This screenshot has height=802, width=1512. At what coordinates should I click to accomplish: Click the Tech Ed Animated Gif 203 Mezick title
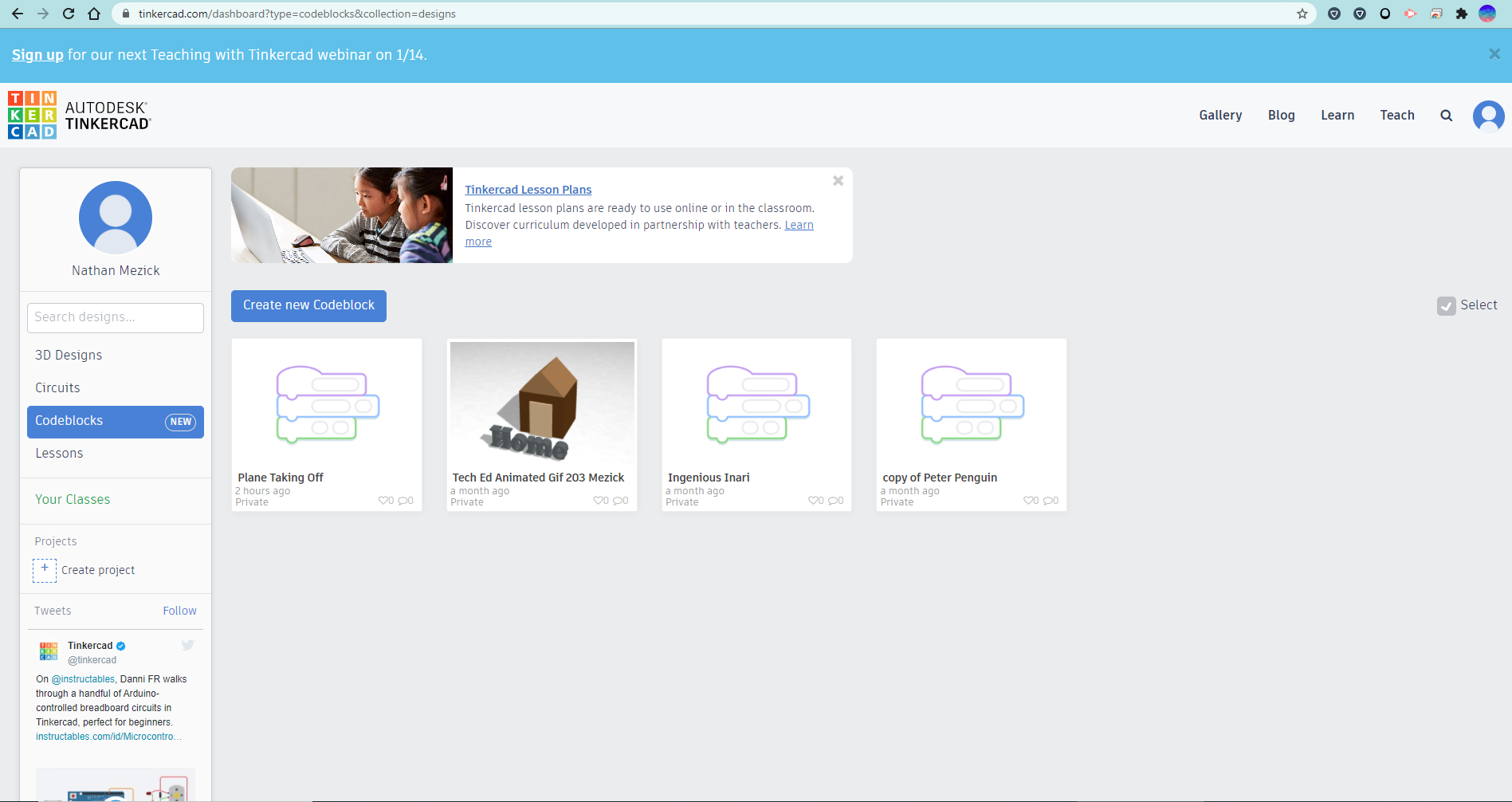(x=538, y=478)
